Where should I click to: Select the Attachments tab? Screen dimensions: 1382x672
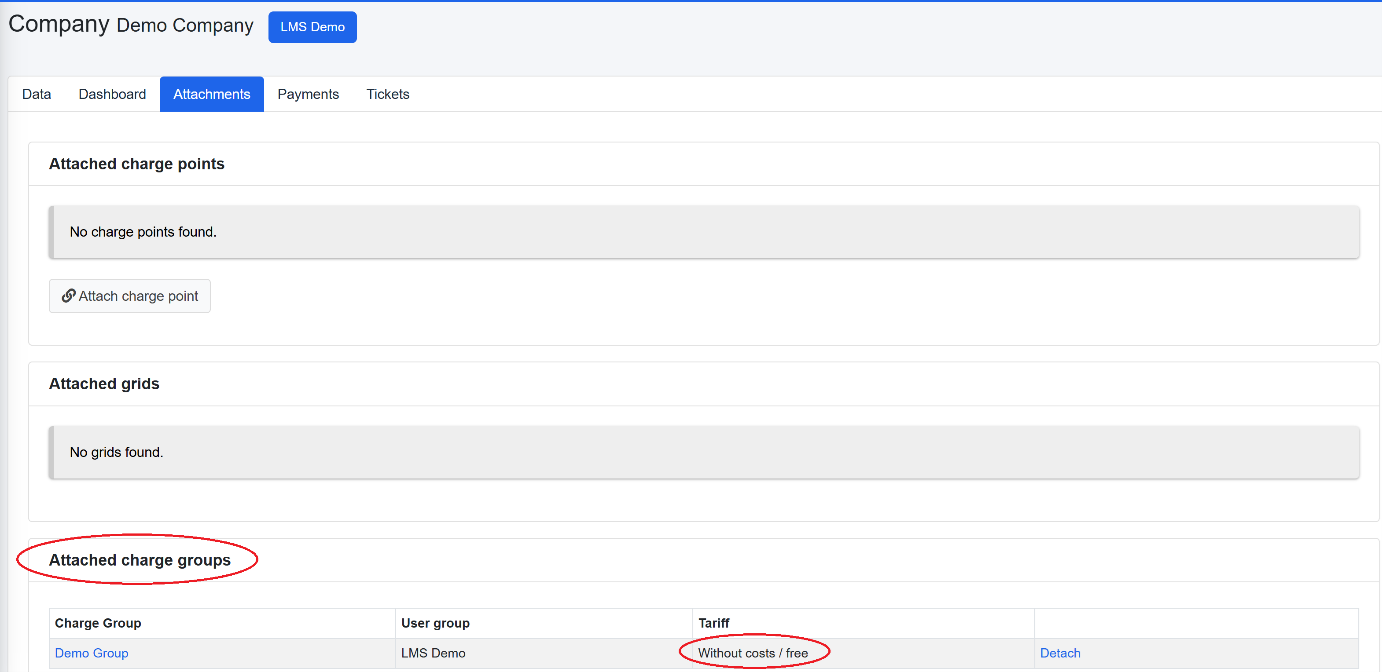212,94
